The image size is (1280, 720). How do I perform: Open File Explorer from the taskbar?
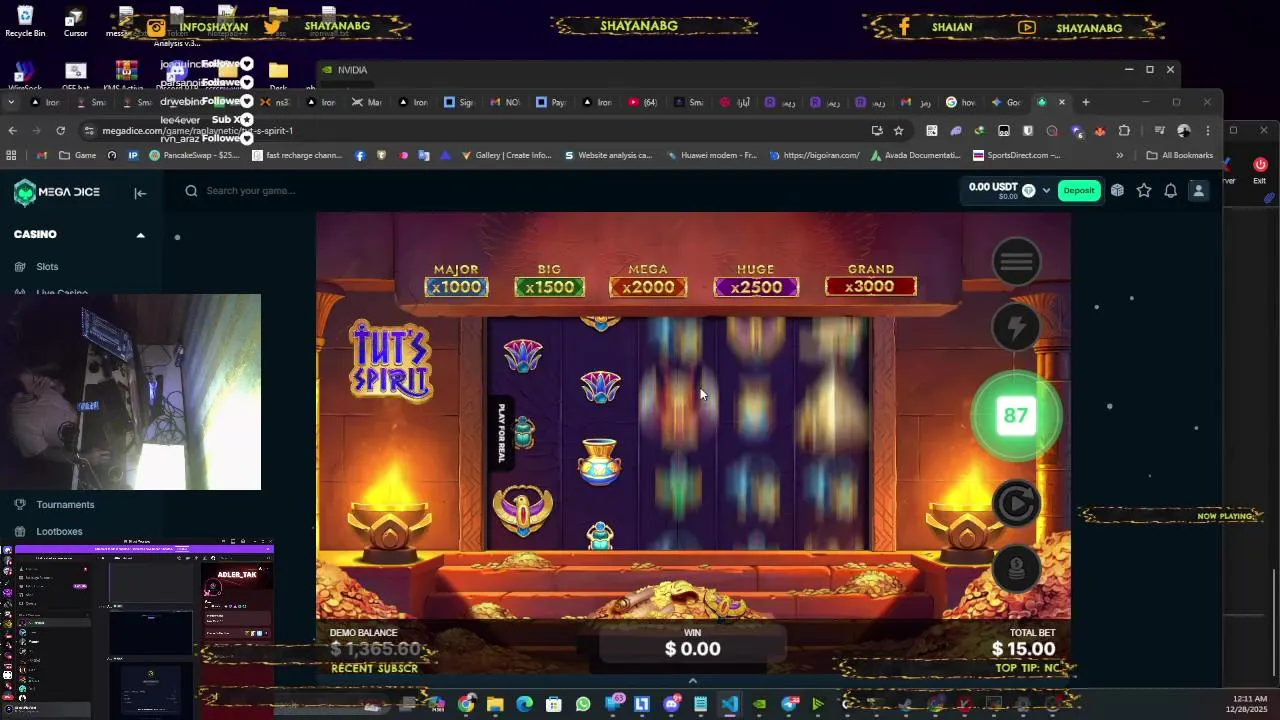pos(495,704)
